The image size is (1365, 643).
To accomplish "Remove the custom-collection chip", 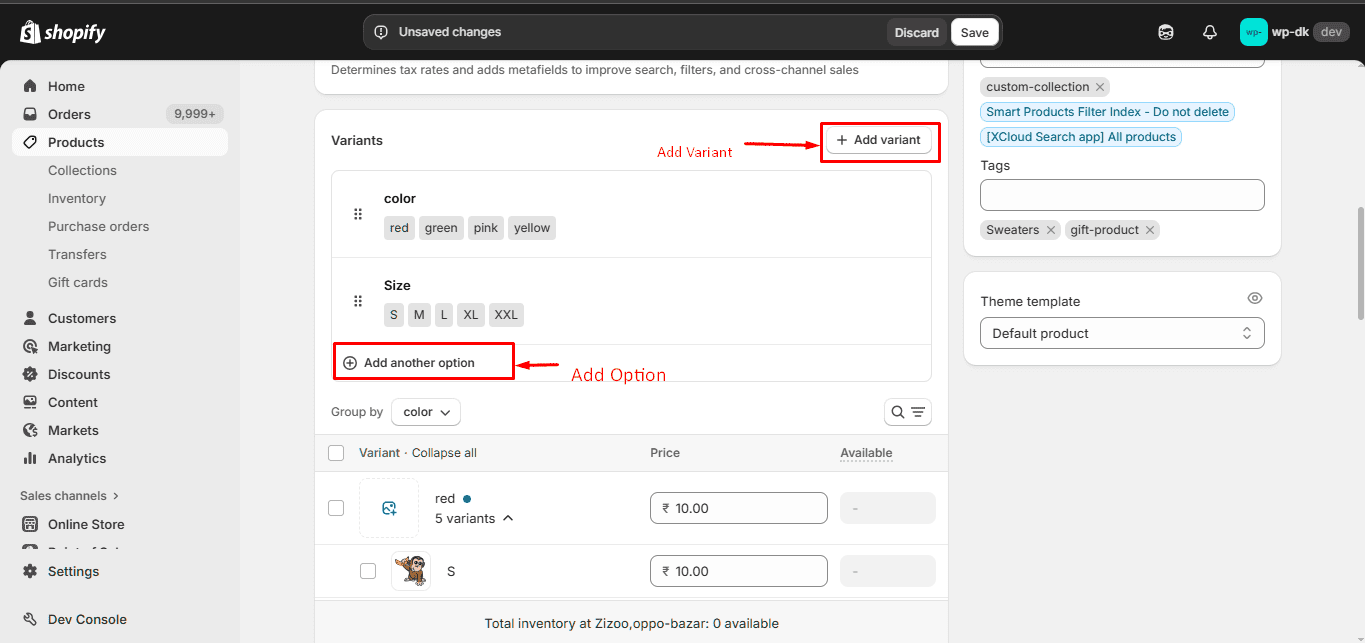I will coord(1100,87).
